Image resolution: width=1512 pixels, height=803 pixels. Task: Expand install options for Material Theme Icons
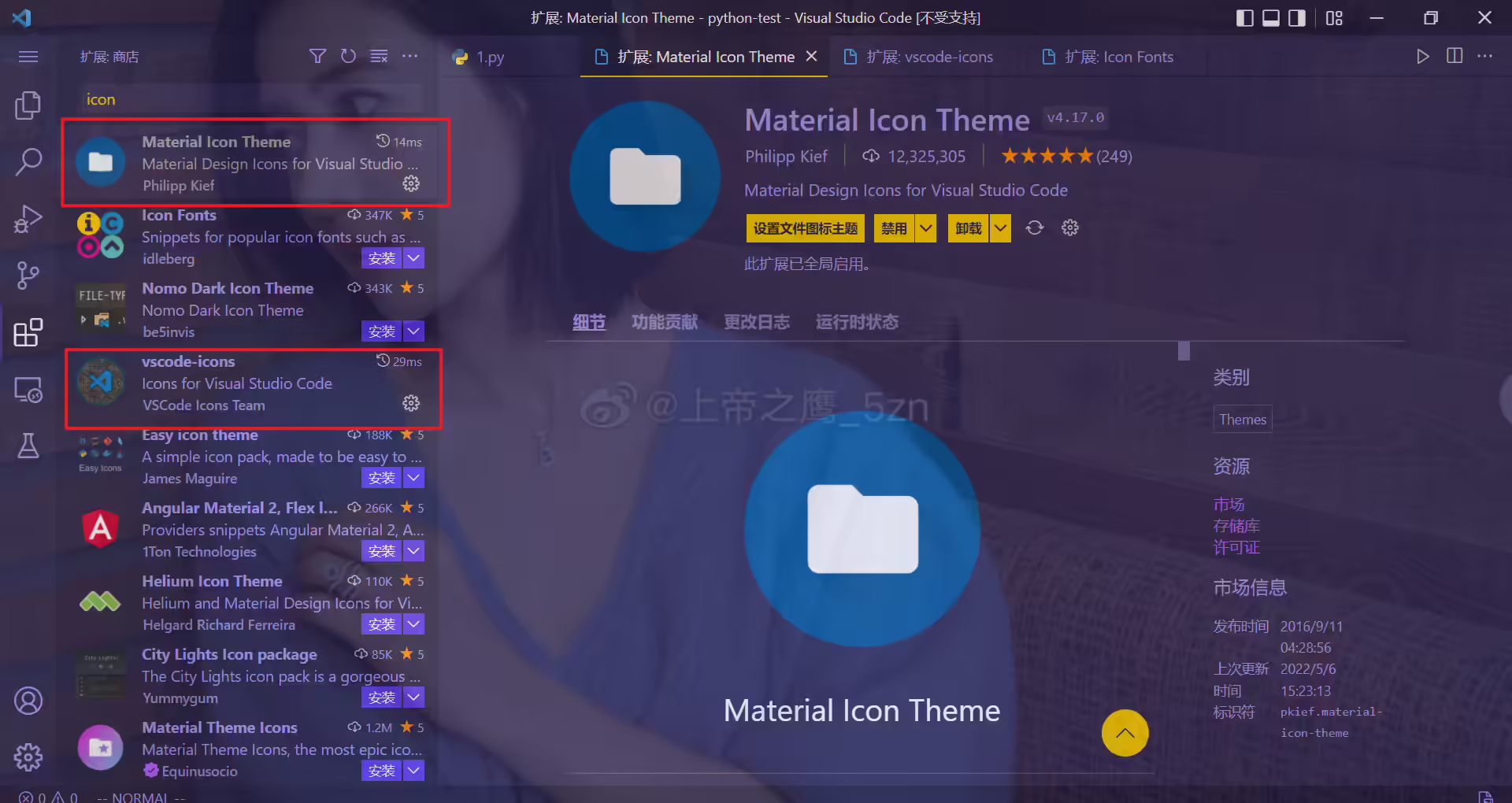click(413, 770)
